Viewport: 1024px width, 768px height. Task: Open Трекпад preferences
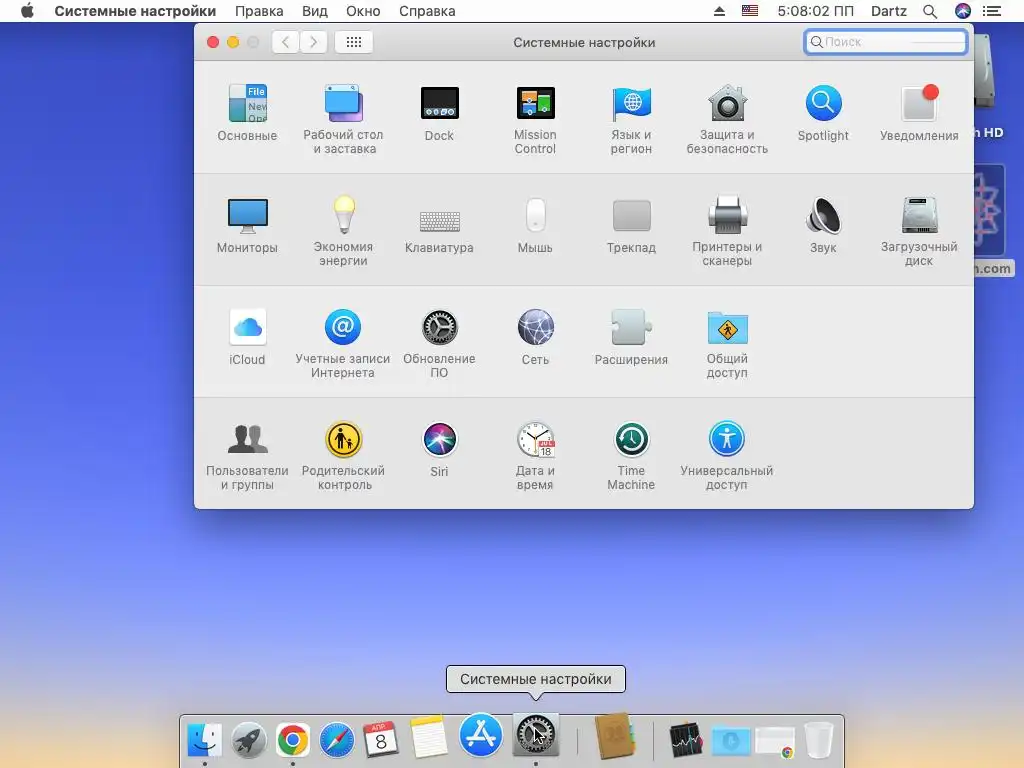(x=631, y=225)
